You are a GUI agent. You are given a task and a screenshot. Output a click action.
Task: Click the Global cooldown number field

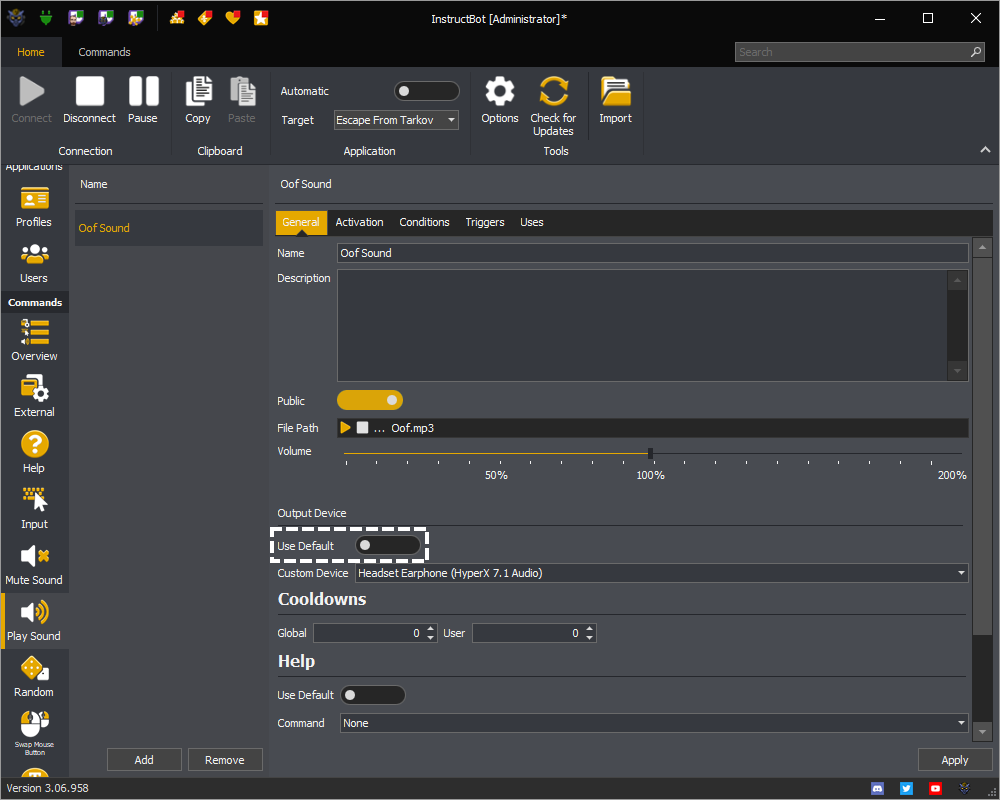(x=369, y=633)
